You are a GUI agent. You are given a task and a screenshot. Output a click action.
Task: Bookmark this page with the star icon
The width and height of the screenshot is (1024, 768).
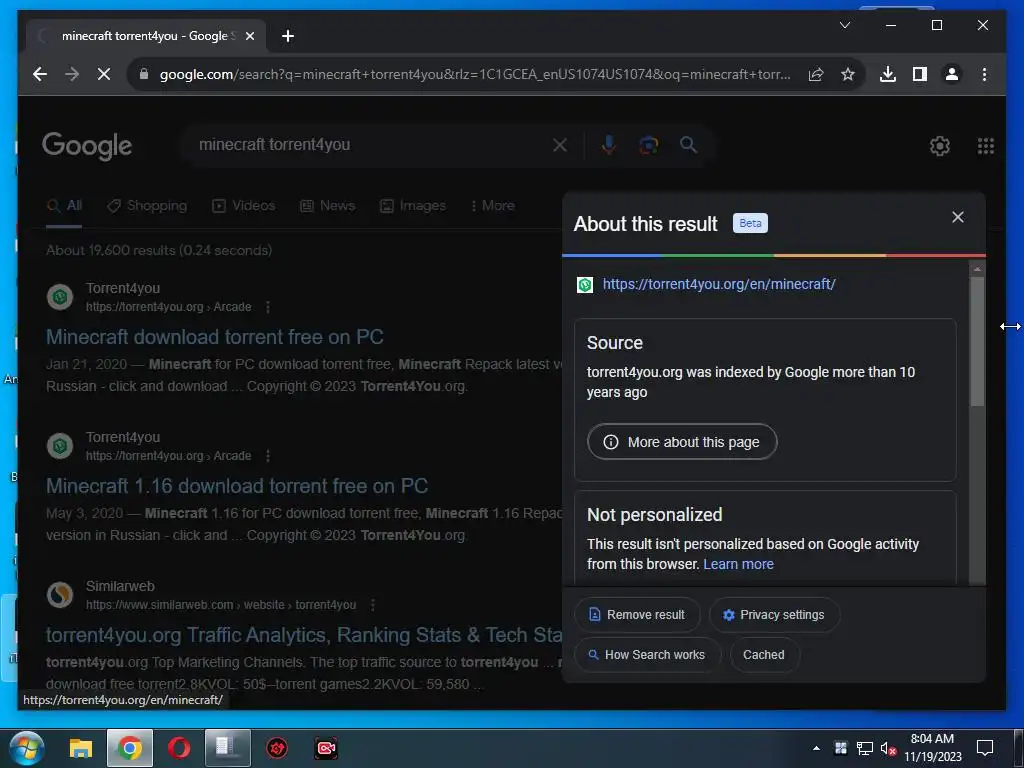tap(848, 74)
